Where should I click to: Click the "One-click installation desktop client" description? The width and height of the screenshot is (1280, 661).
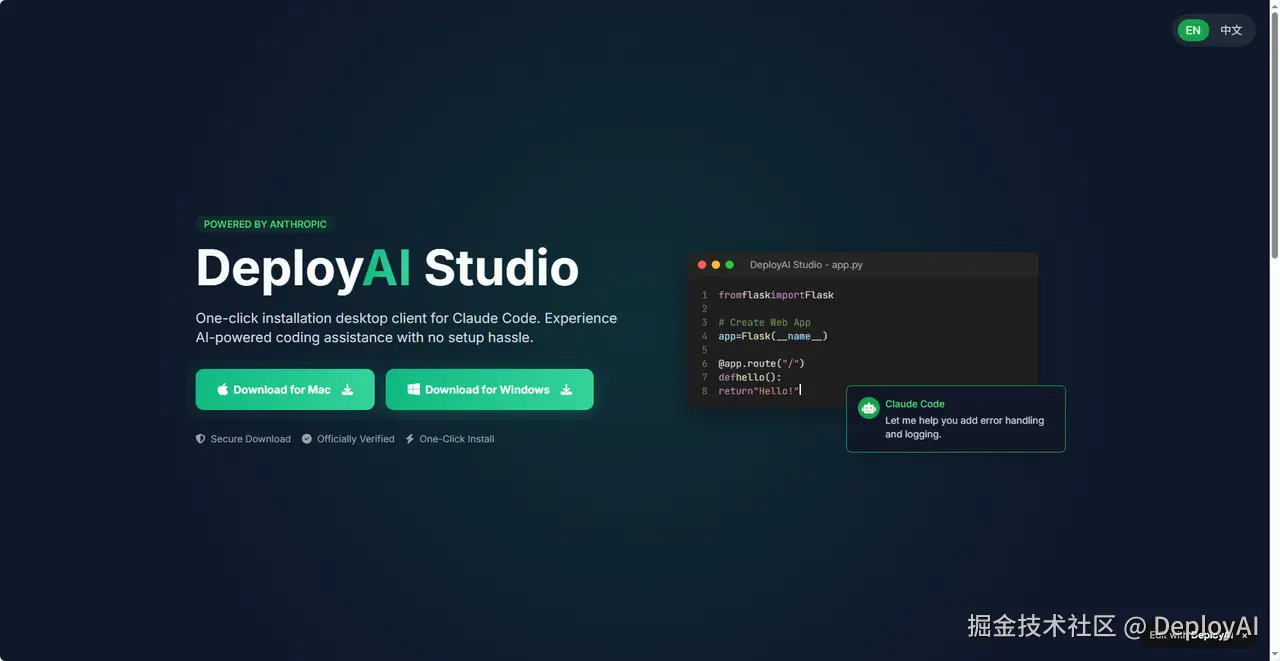[406, 328]
